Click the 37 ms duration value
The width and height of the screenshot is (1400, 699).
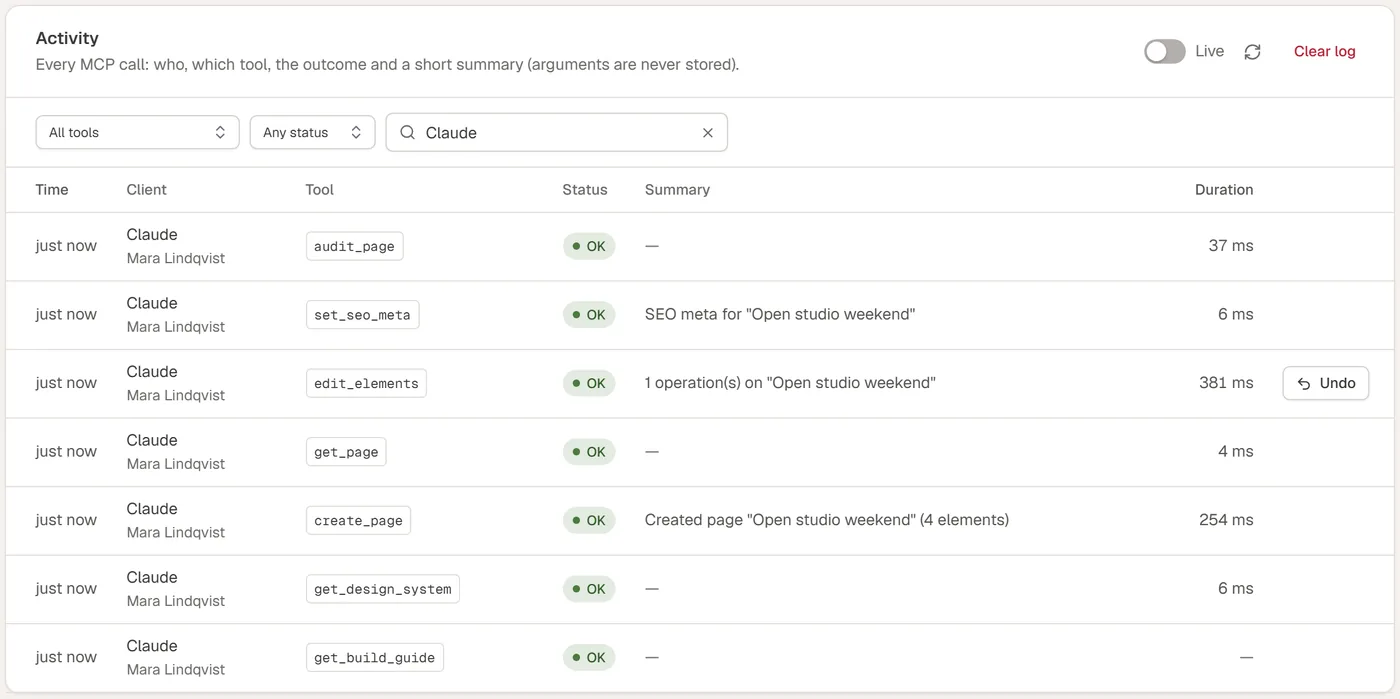click(1231, 246)
